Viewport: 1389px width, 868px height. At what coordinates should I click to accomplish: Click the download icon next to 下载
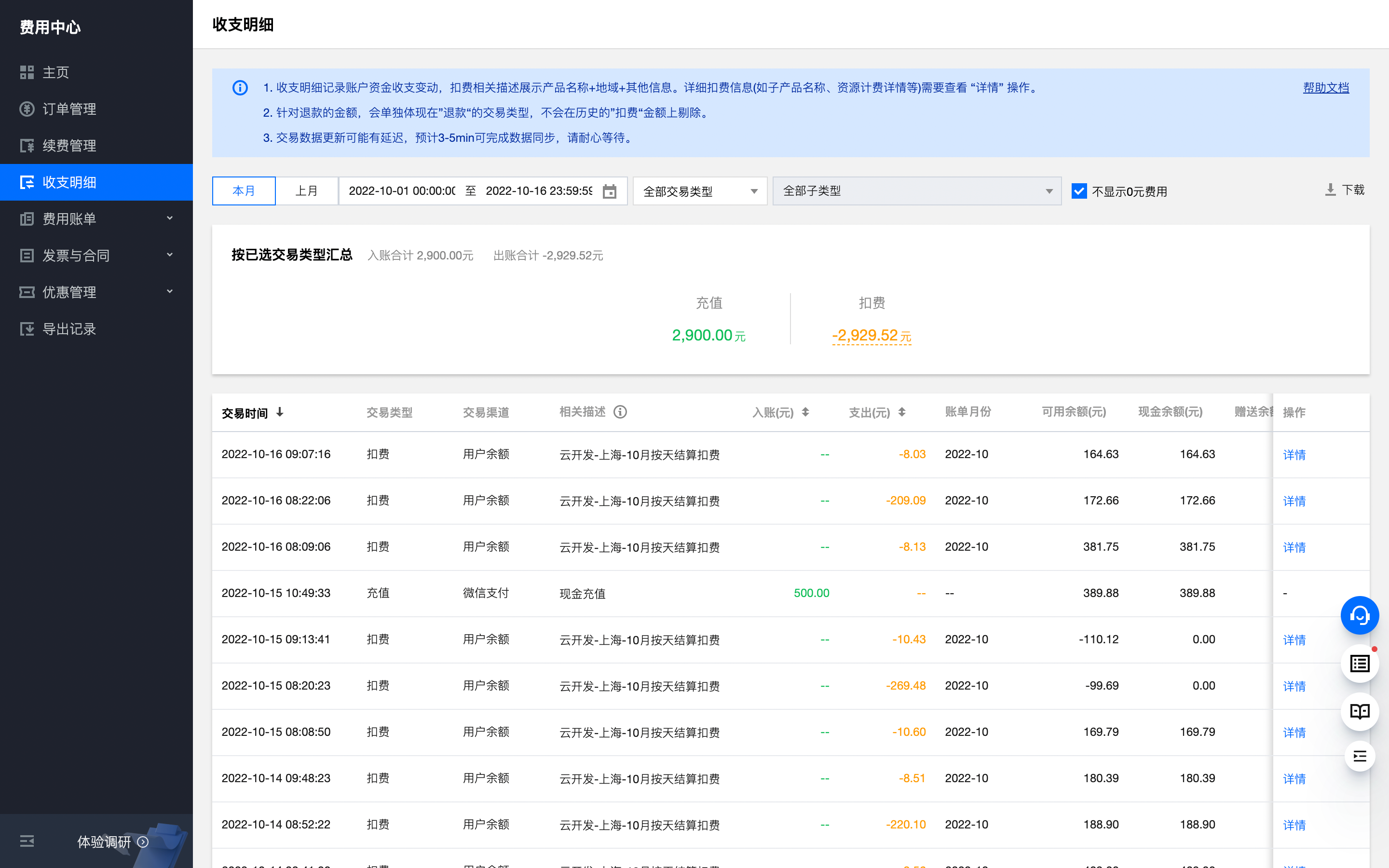click(1330, 190)
